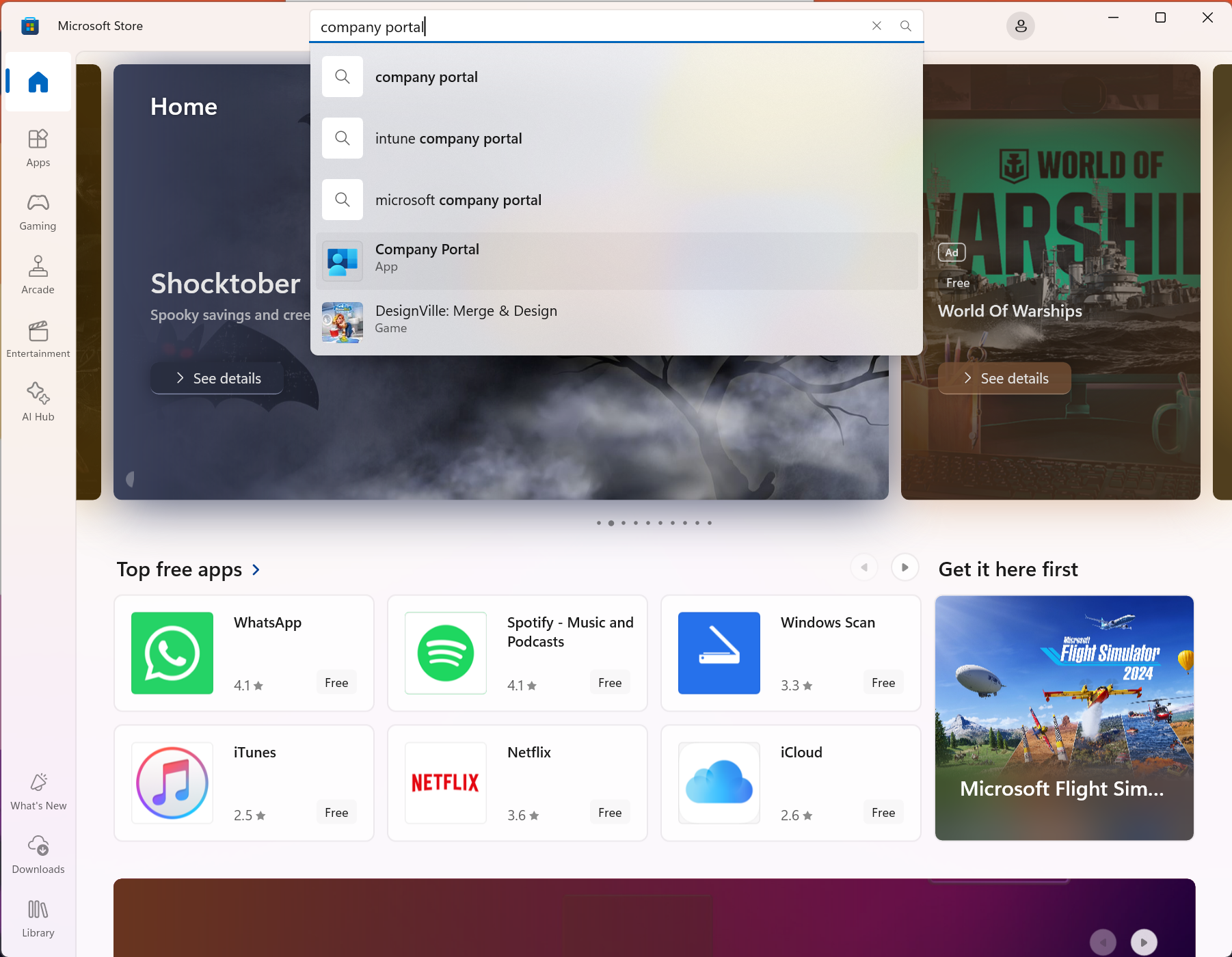The height and width of the screenshot is (957, 1232).
Task: Click Free button for WhatsApp
Action: point(336,682)
